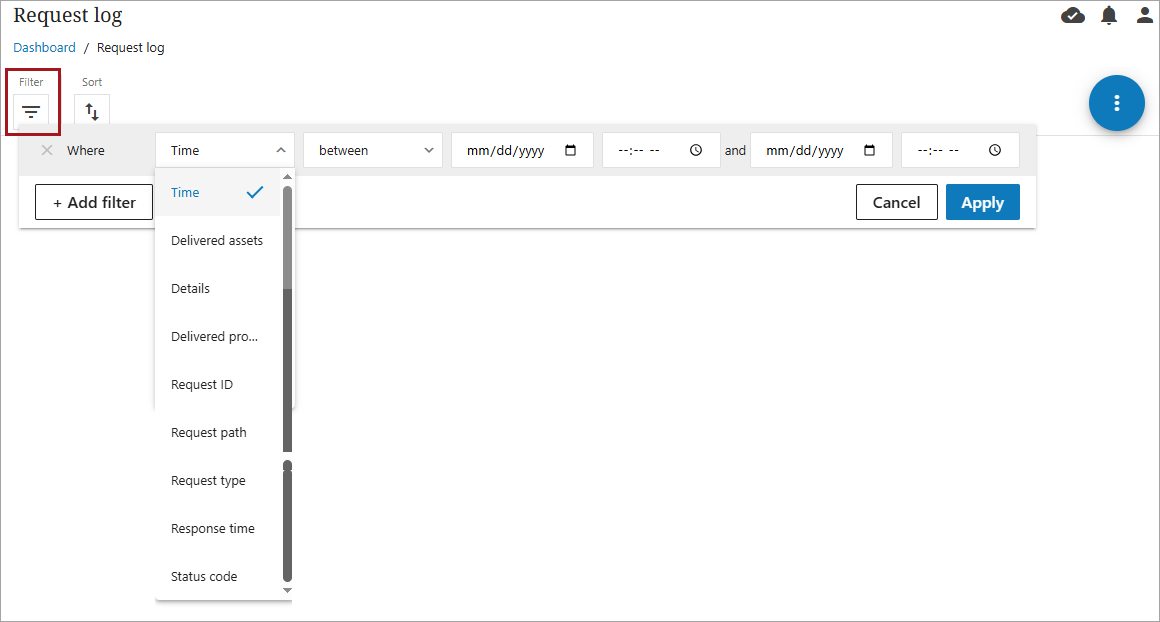1160x622 pixels.
Task: Open the user account icon
Action: 1144,15
